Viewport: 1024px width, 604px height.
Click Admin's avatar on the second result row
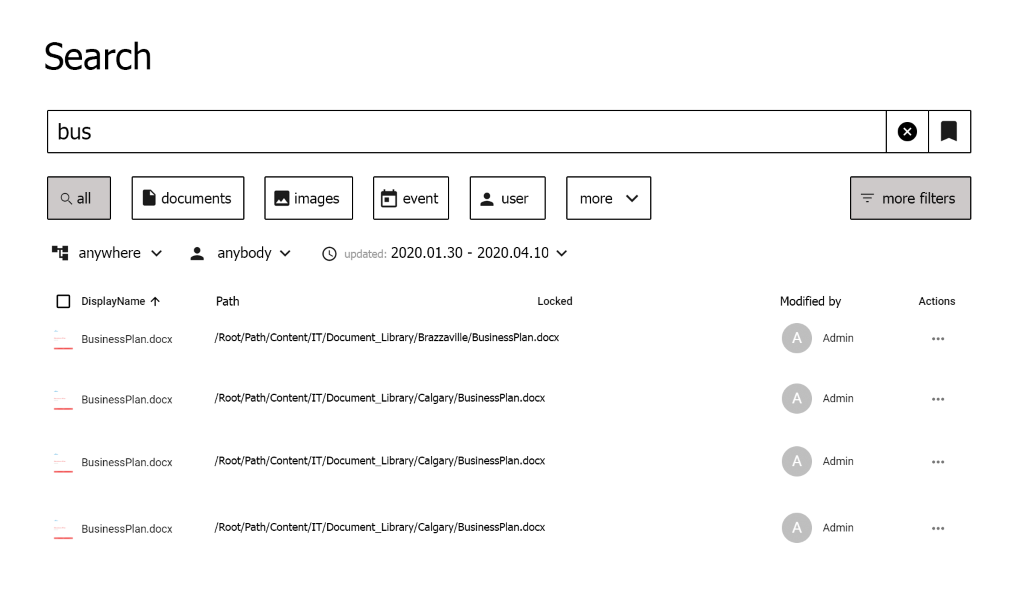tap(796, 398)
